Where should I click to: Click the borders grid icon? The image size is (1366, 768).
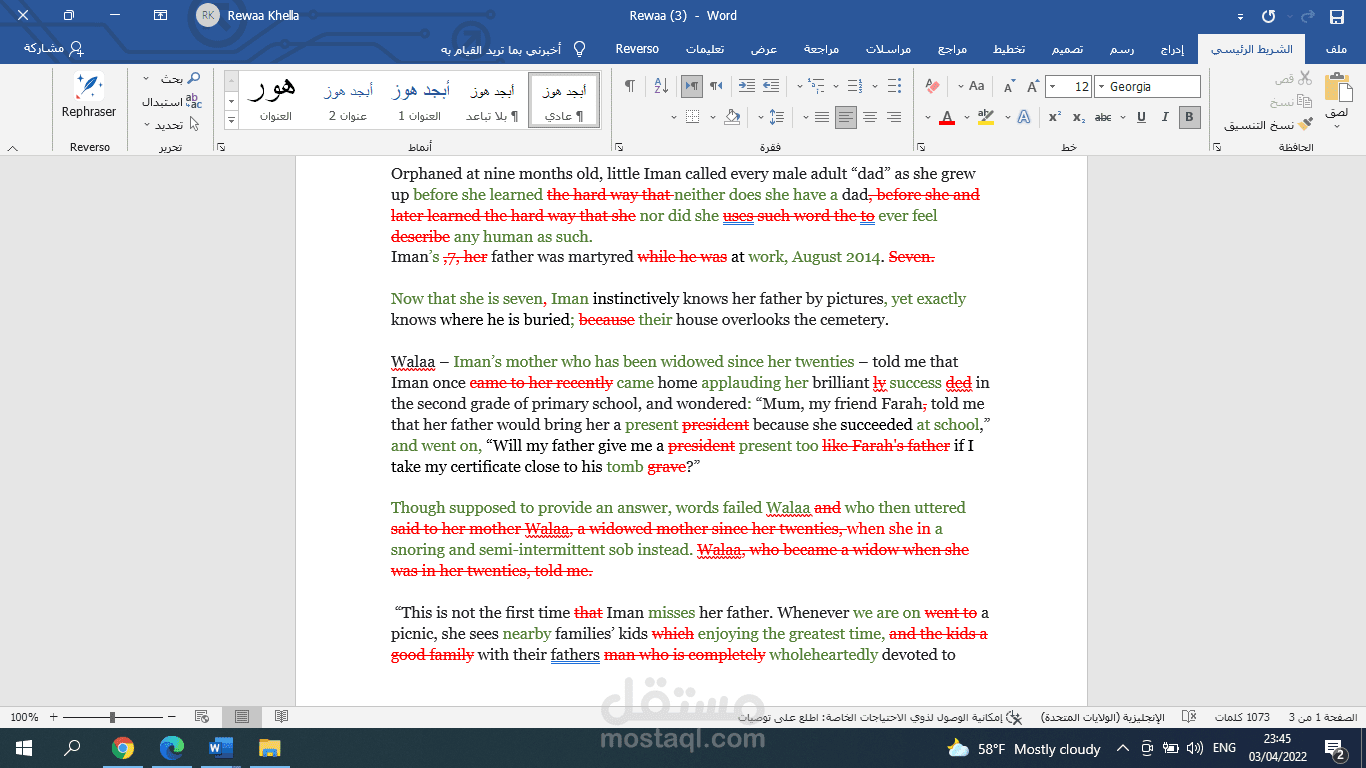pyautogui.click(x=692, y=117)
